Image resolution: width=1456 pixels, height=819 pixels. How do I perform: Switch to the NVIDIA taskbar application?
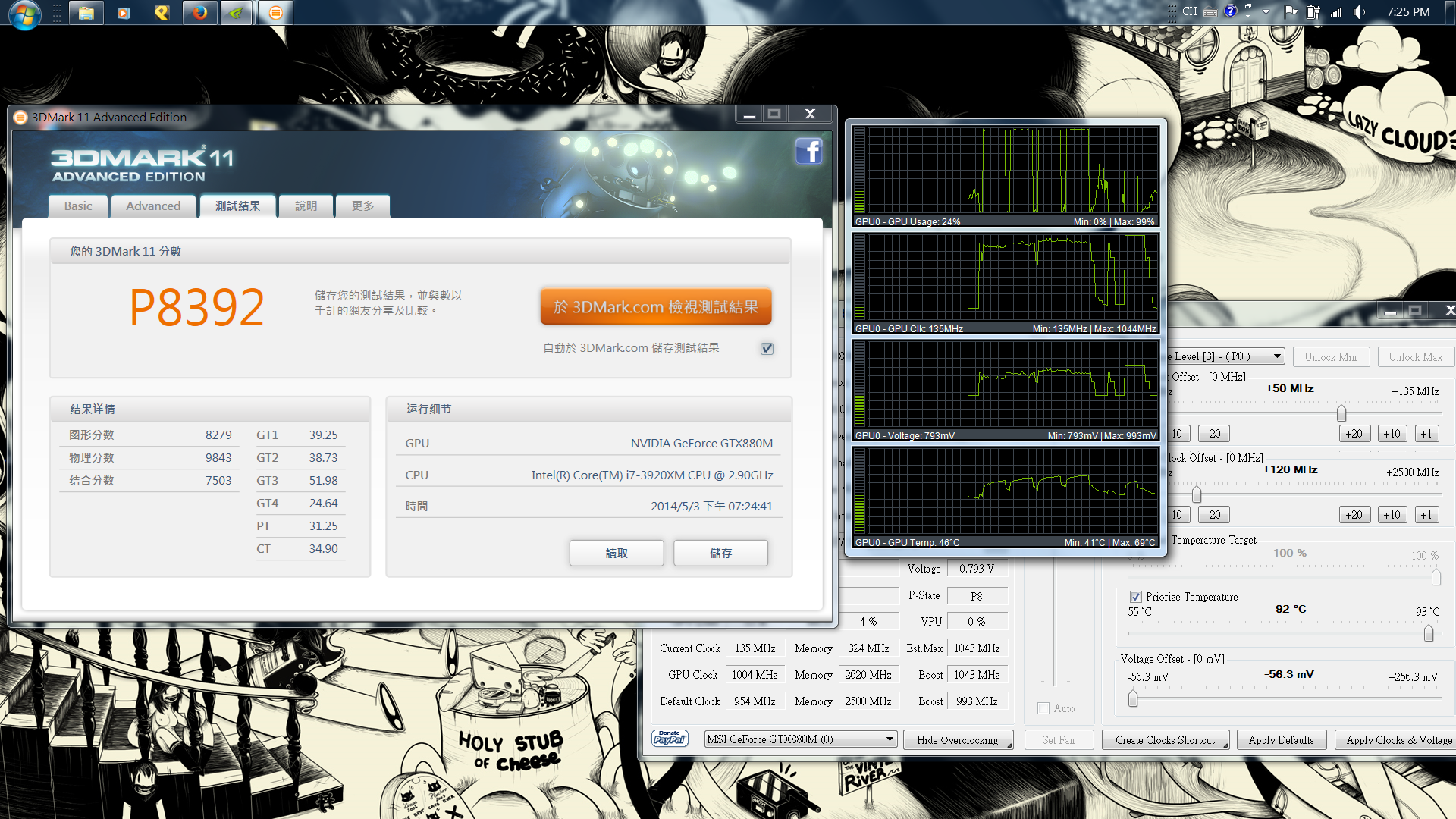pos(237,13)
